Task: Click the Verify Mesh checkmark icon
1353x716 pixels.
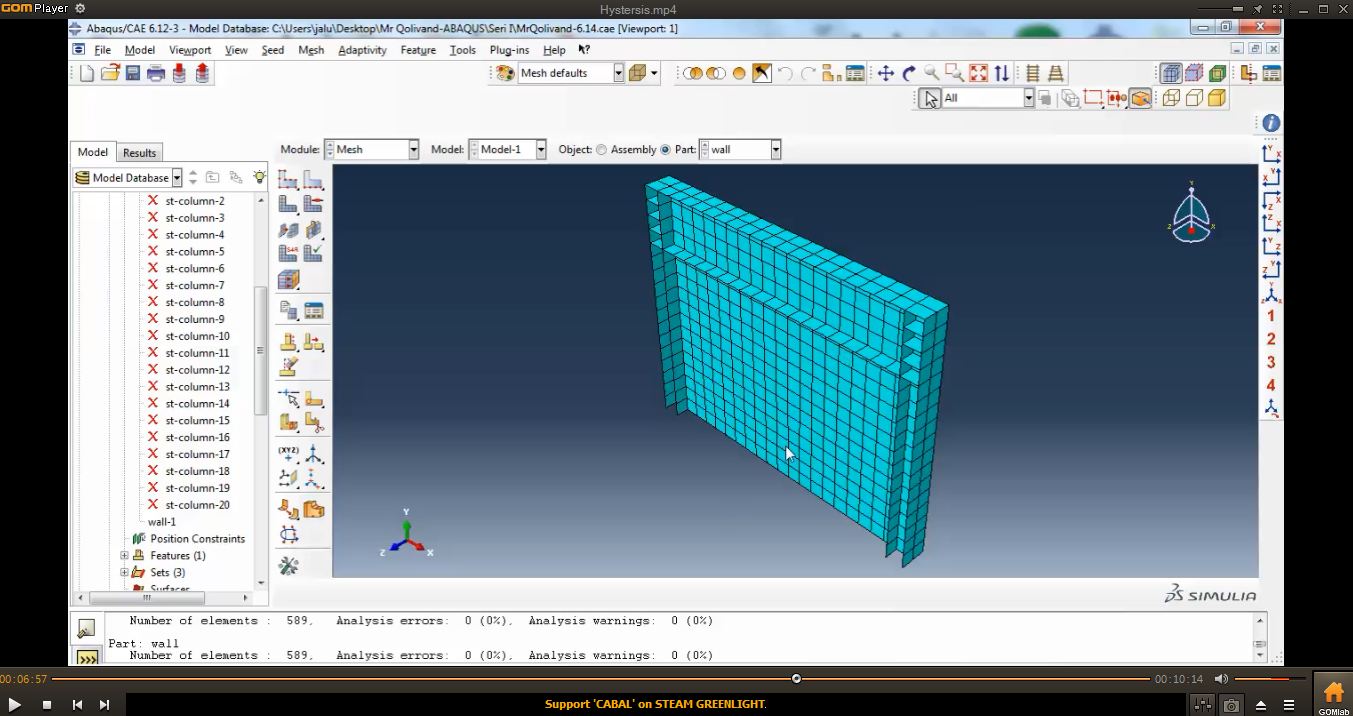Action: coord(313,254)
